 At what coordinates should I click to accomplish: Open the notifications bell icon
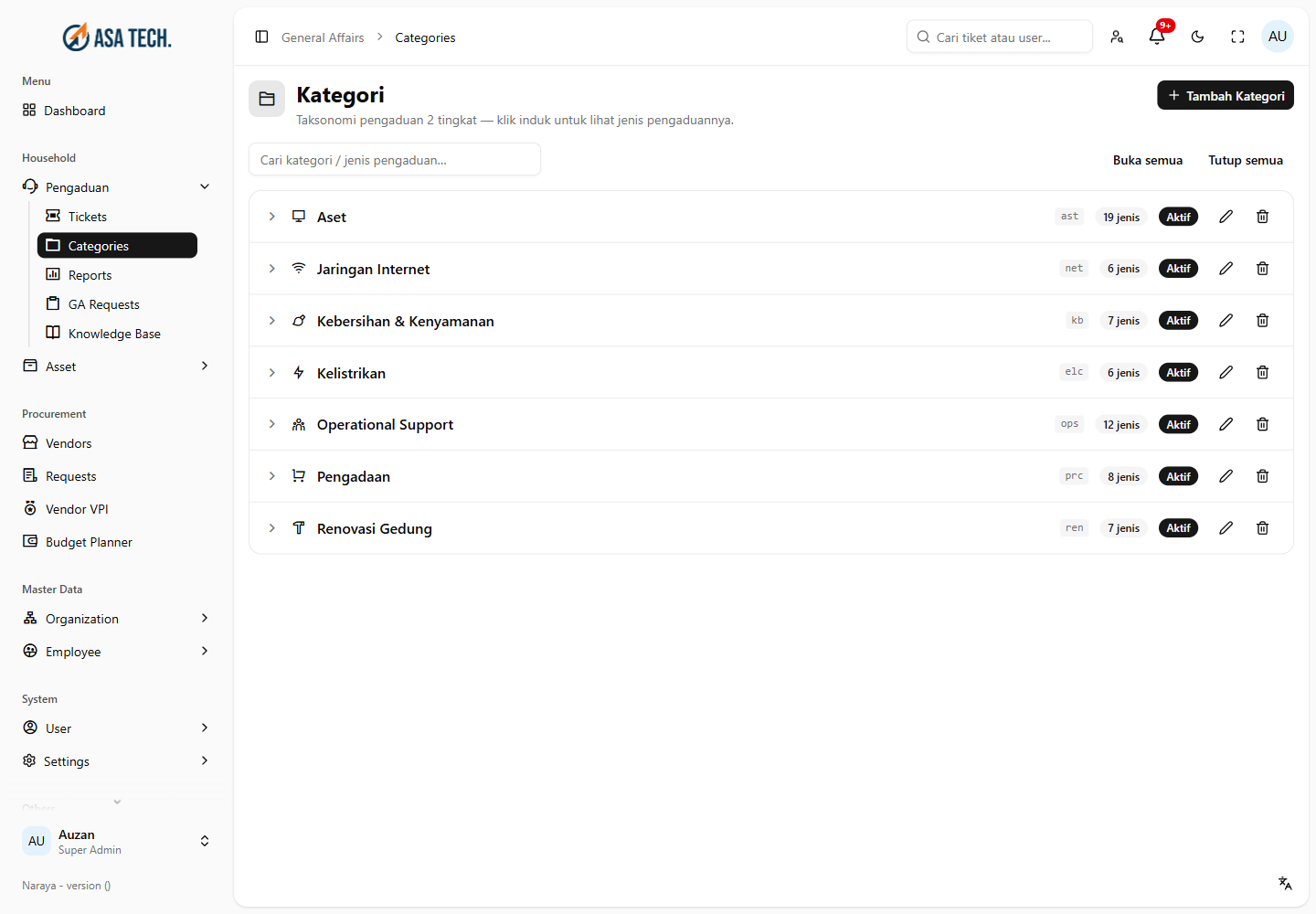click(1157, 37)
